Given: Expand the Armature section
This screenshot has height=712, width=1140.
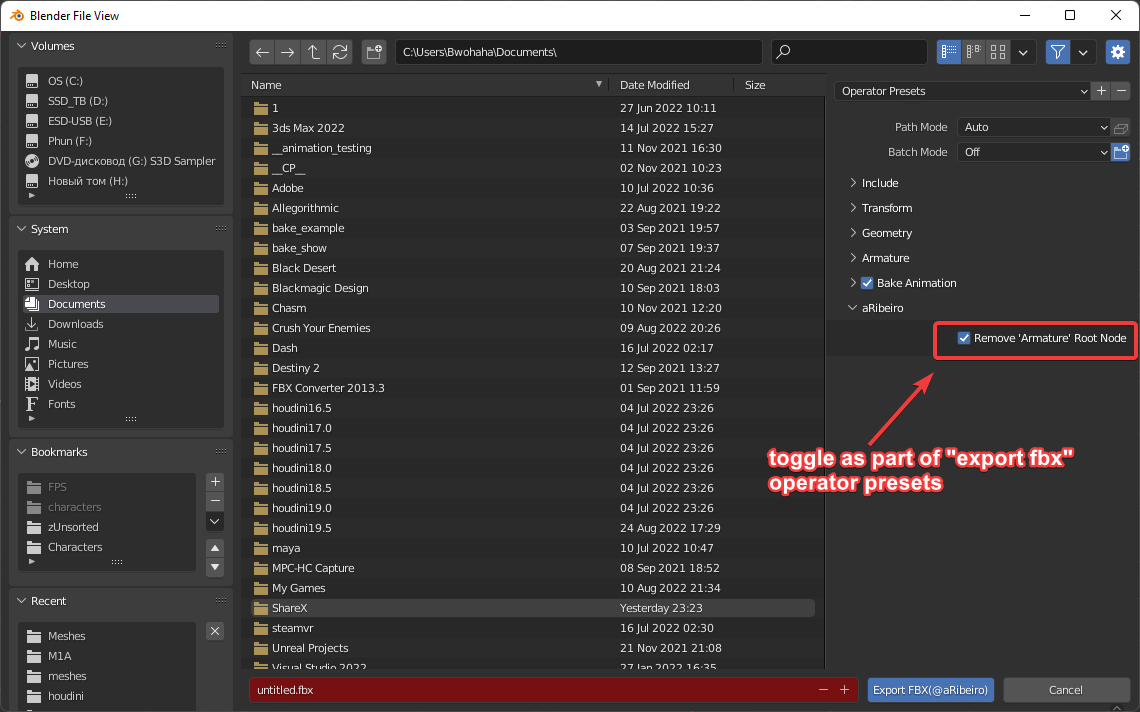Looking at the screenshot, I should [x=879, y=258].
